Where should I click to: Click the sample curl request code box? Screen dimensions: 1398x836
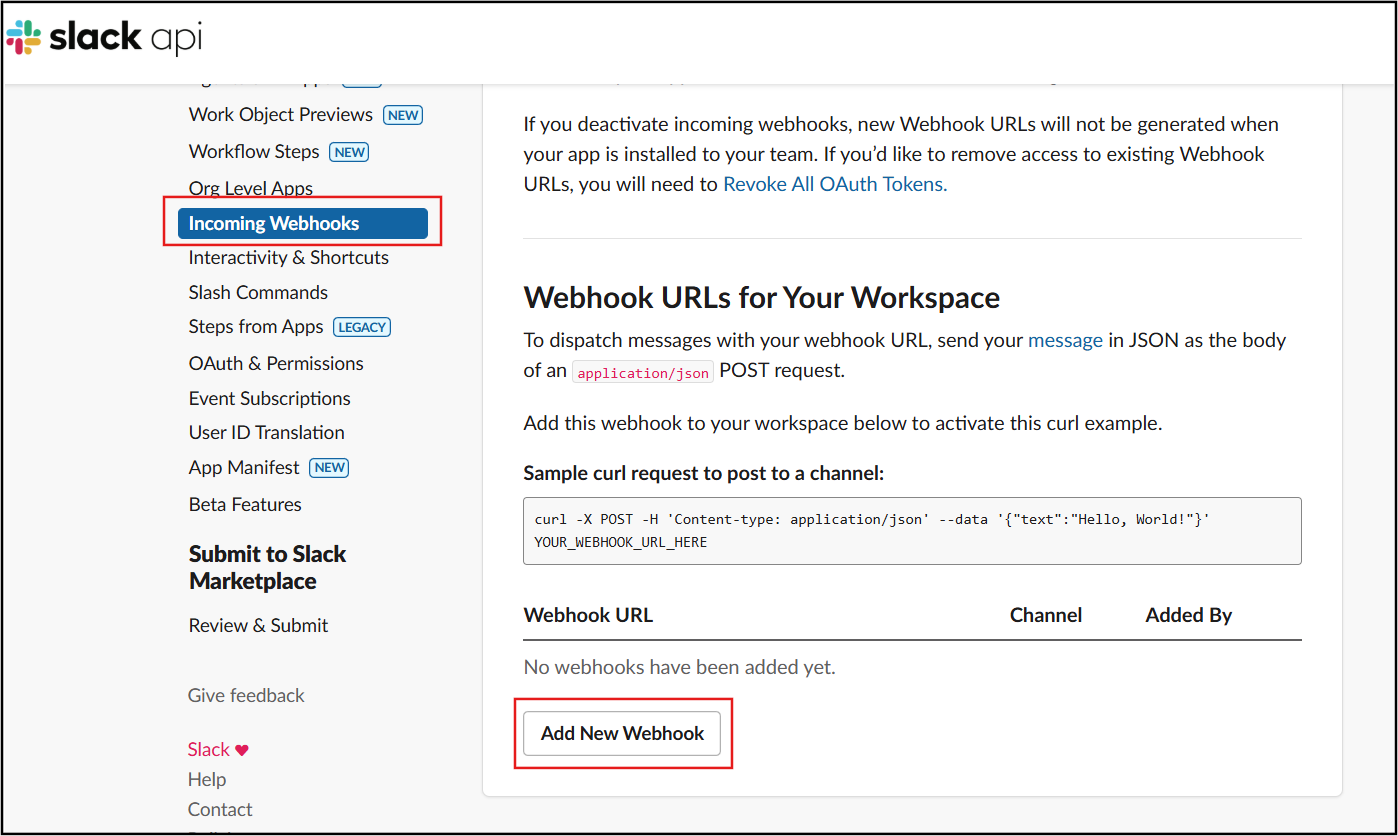pyautogui.click(x=912, y=531)
